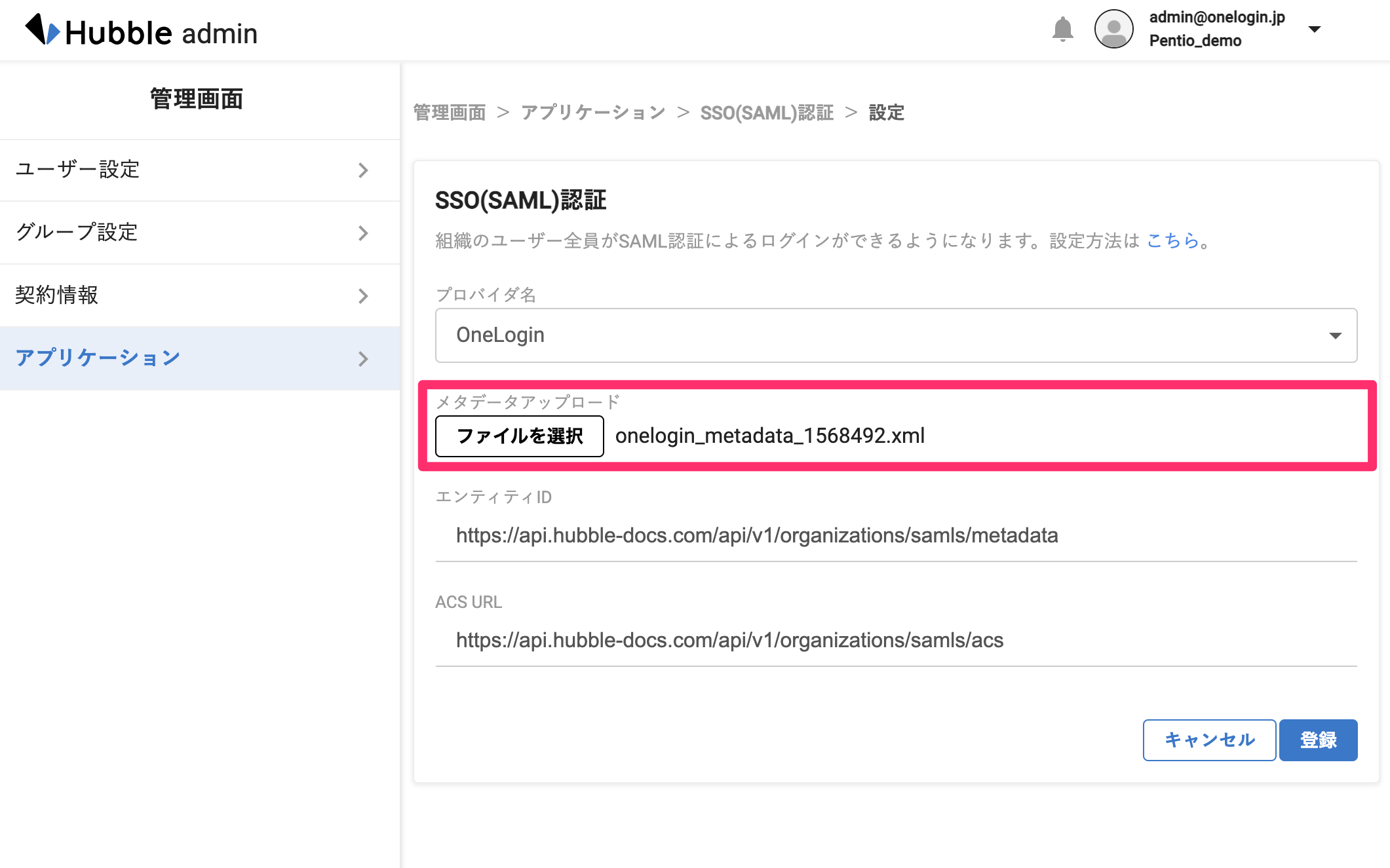This screenshot has width=1390, height=868.
Task: Expand the 契約情報 chevron
Action: (x=364, y=296)
